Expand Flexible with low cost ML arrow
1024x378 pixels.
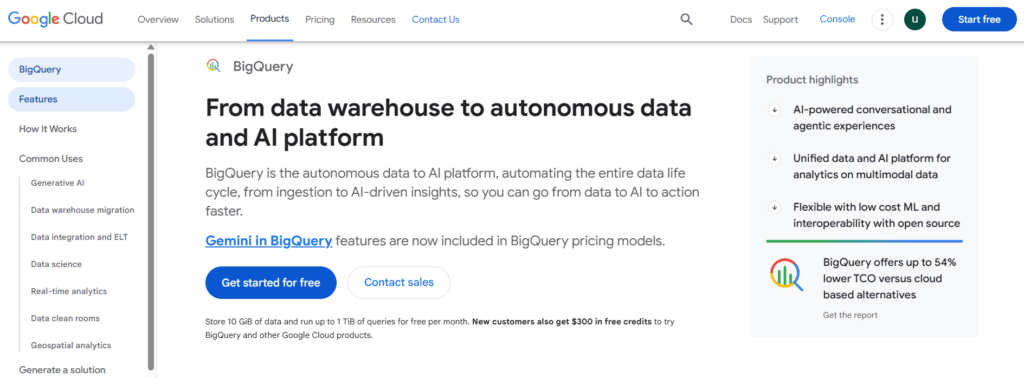pos(775,208)
